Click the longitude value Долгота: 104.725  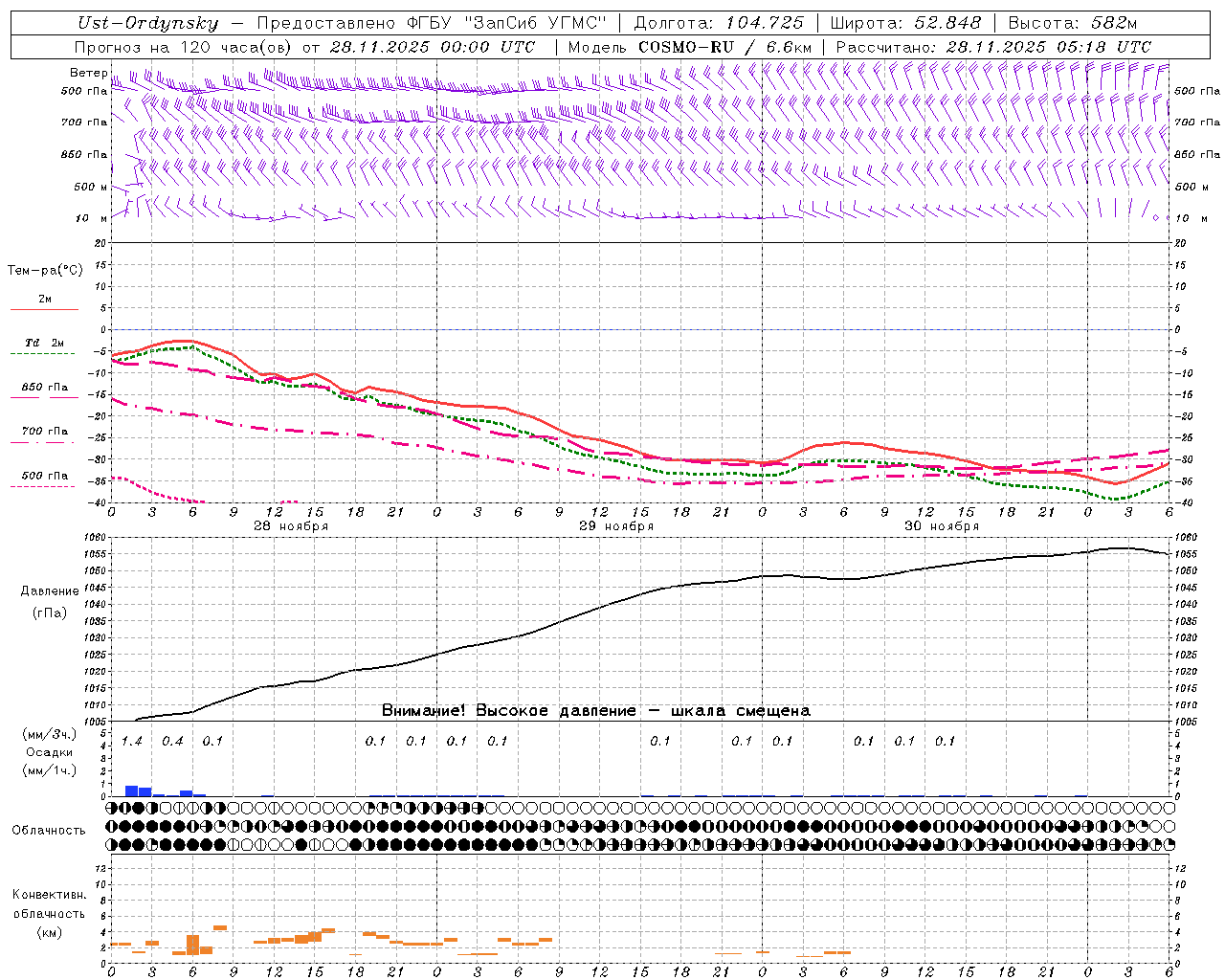(x=719, y=23)
